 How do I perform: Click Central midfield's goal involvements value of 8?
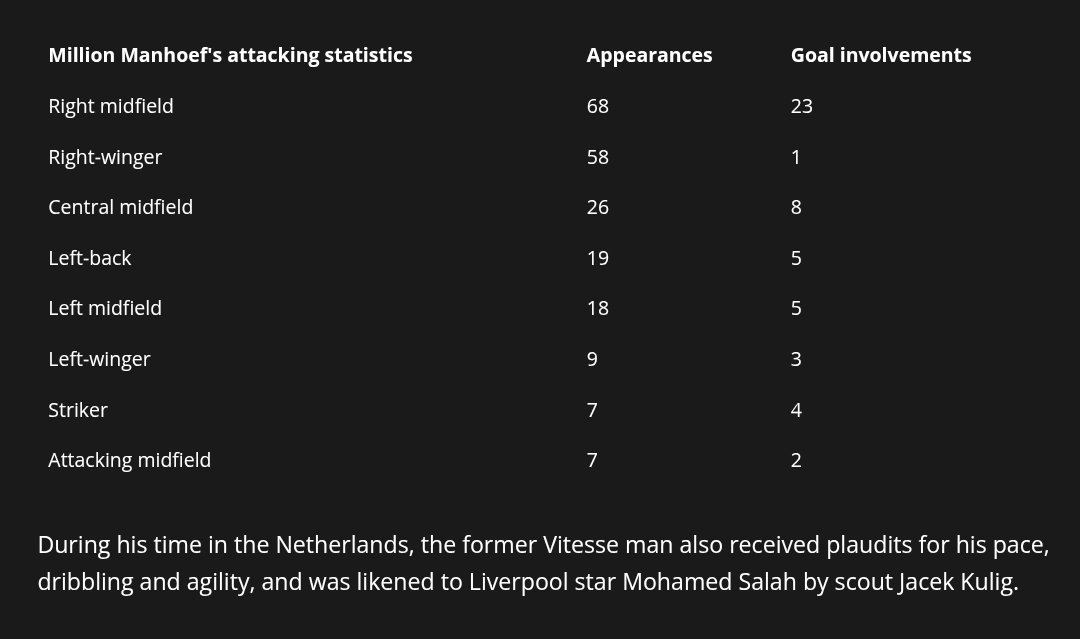pos(796,207)
